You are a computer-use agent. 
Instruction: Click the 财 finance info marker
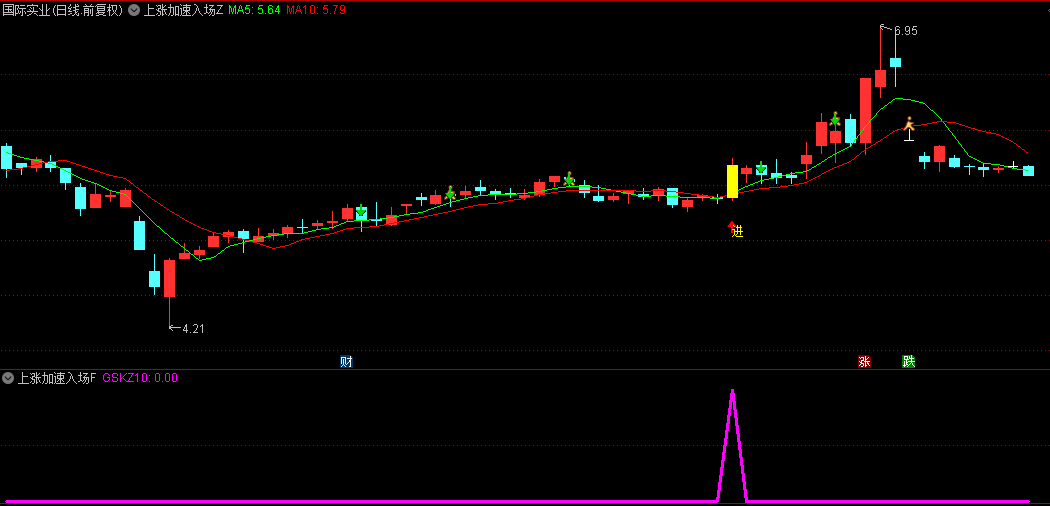tap(346, 361)
